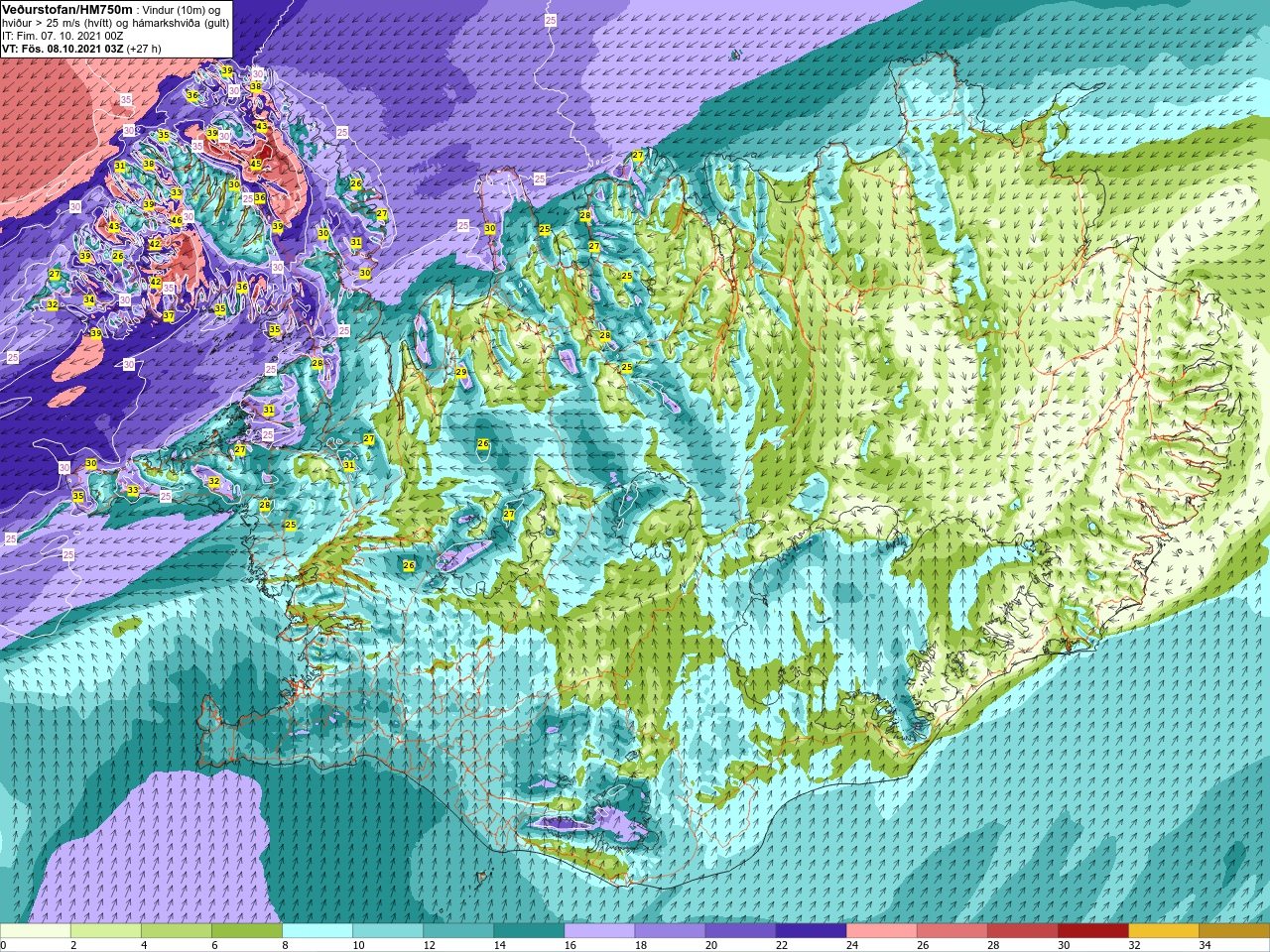Click the light purple 18–20 m/s legend swatch
The width and height of the screenshot is (1270, 952).
(x=670, y=931)
